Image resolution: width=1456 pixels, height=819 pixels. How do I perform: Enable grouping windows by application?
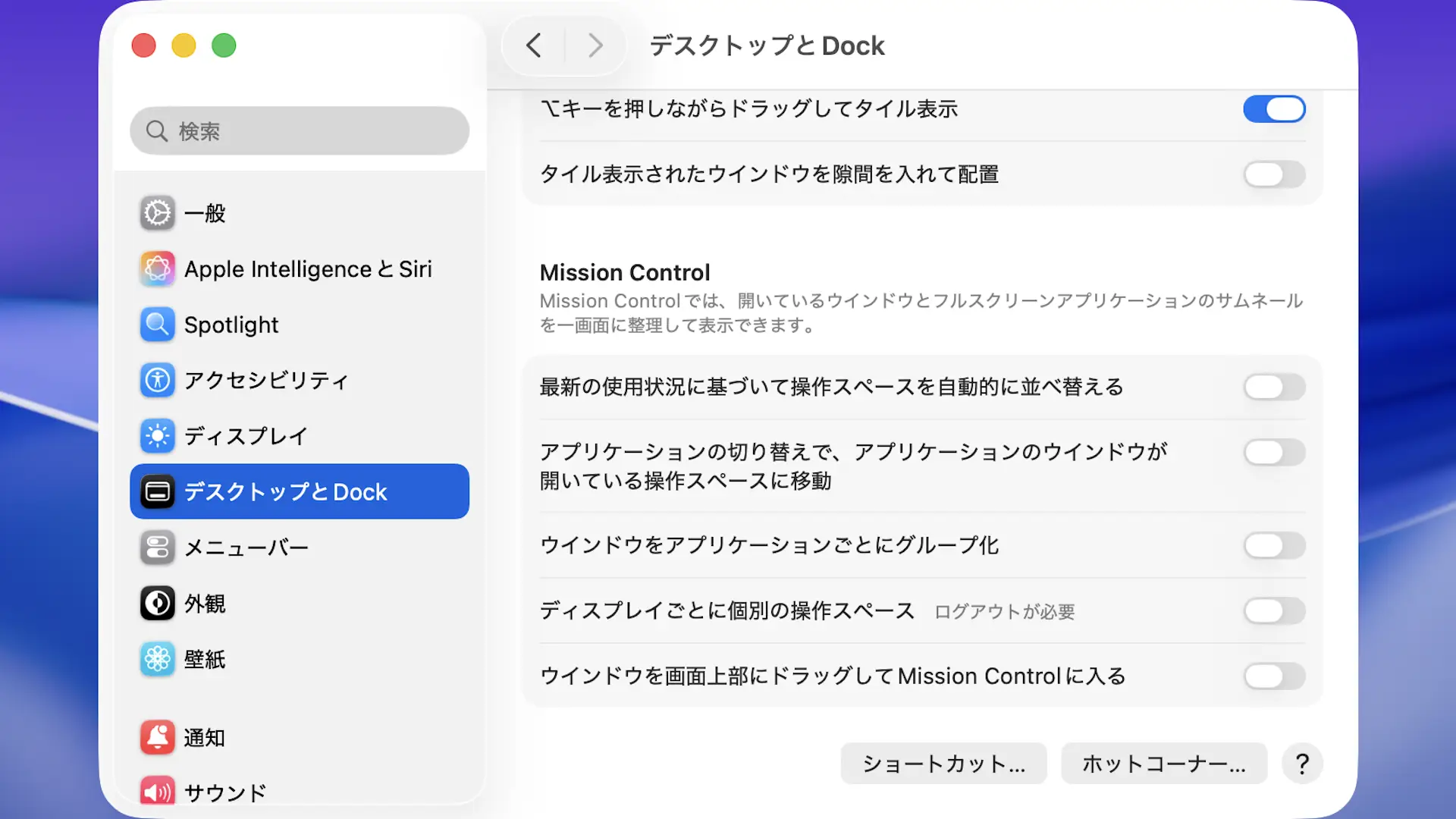coord(1274,545)
